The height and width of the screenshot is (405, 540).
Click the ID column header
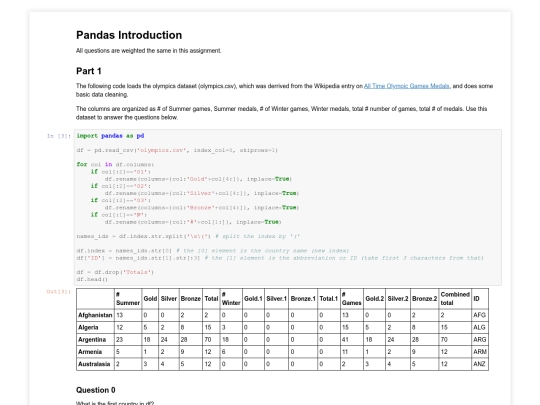point(480,299)
